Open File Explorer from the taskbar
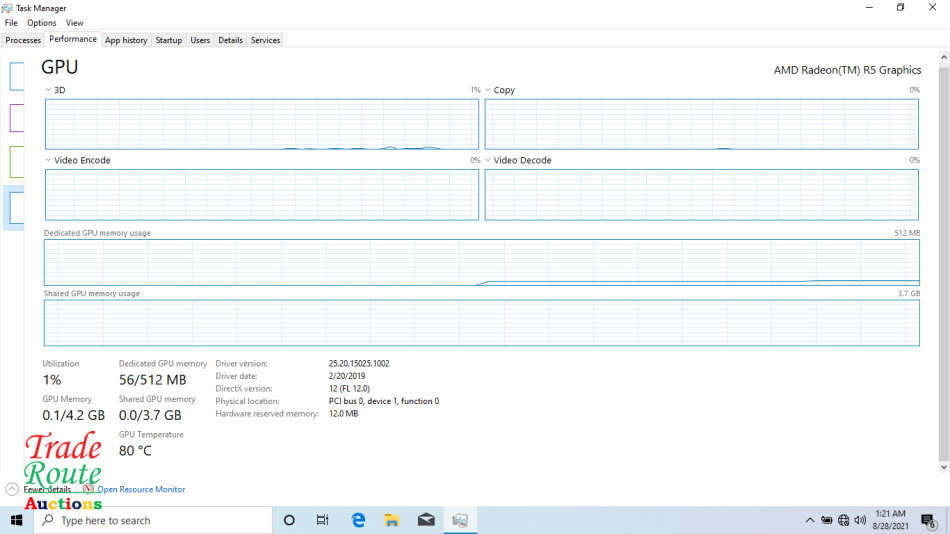 tap(392, 520)
